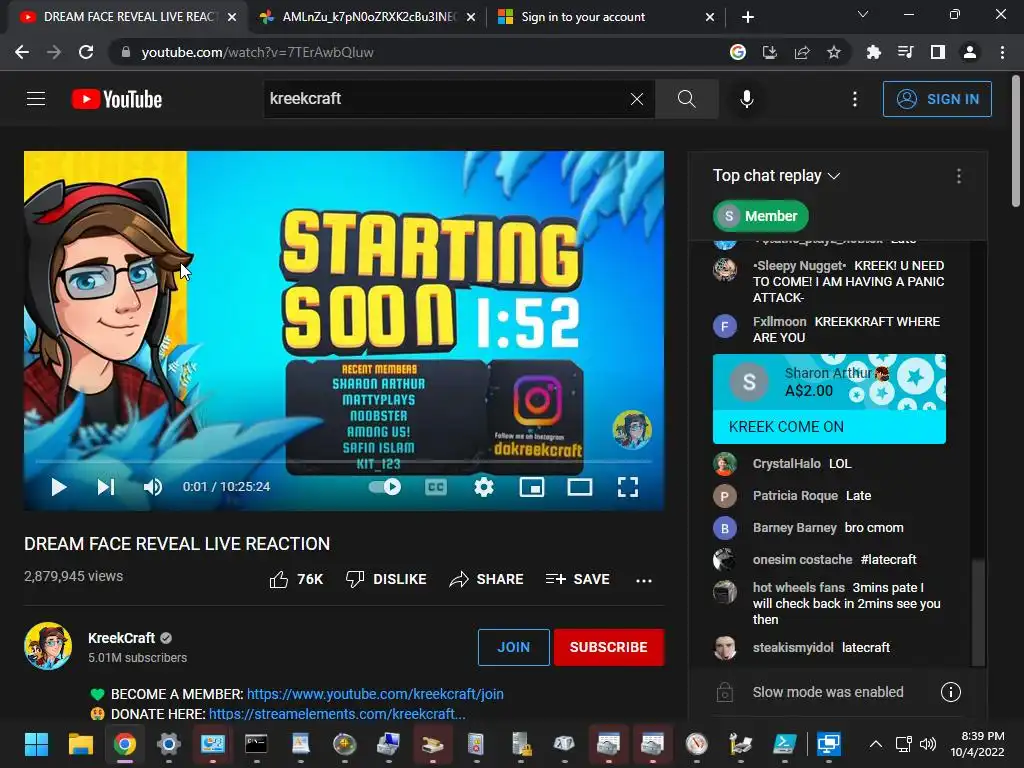The width and height of the screenshot is (1024, 768).
Task: Open the YouTube hamburger guide menu
Action: (x=36, y=99)
